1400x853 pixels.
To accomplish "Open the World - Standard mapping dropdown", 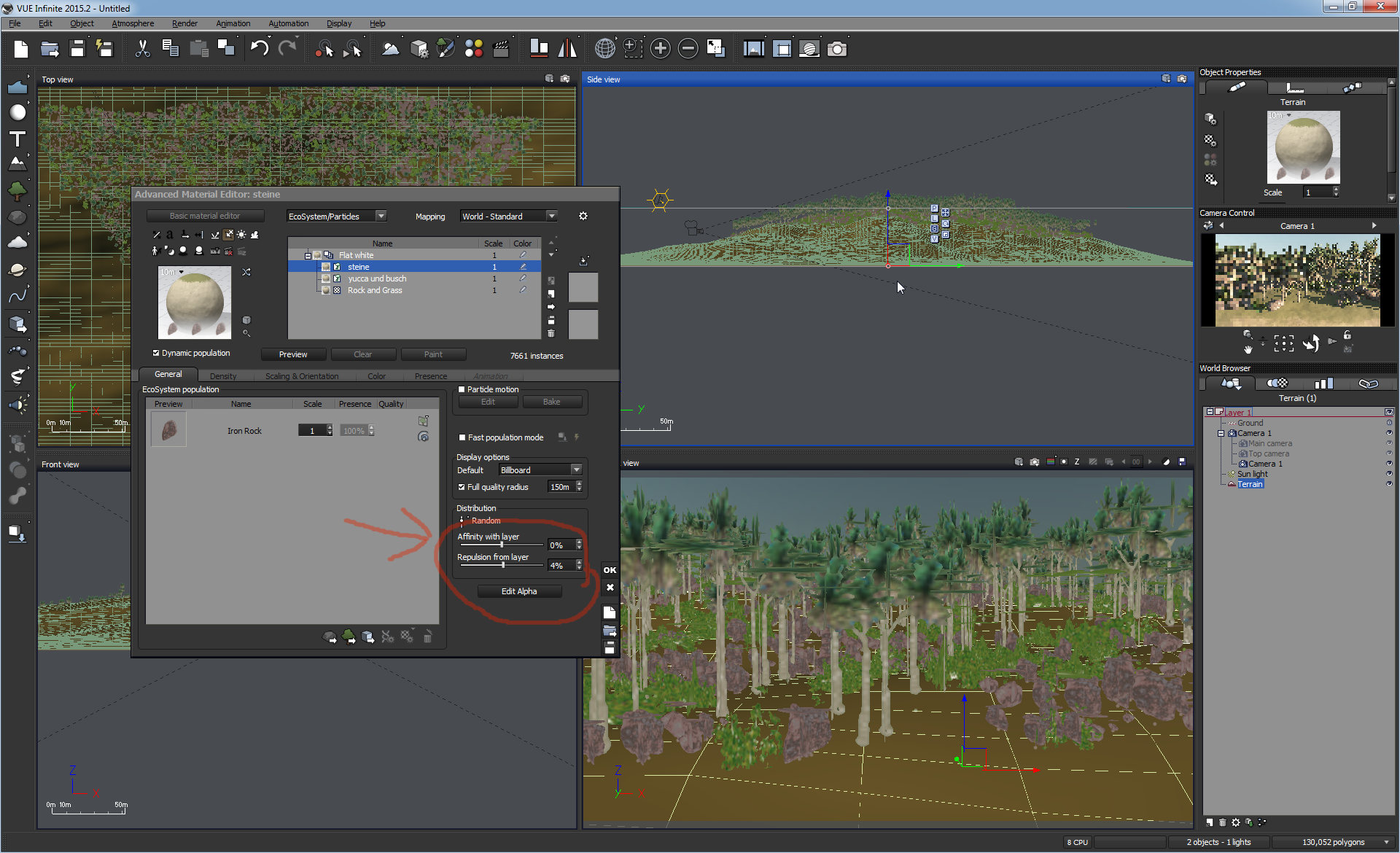I will click(x=552, y=216).
